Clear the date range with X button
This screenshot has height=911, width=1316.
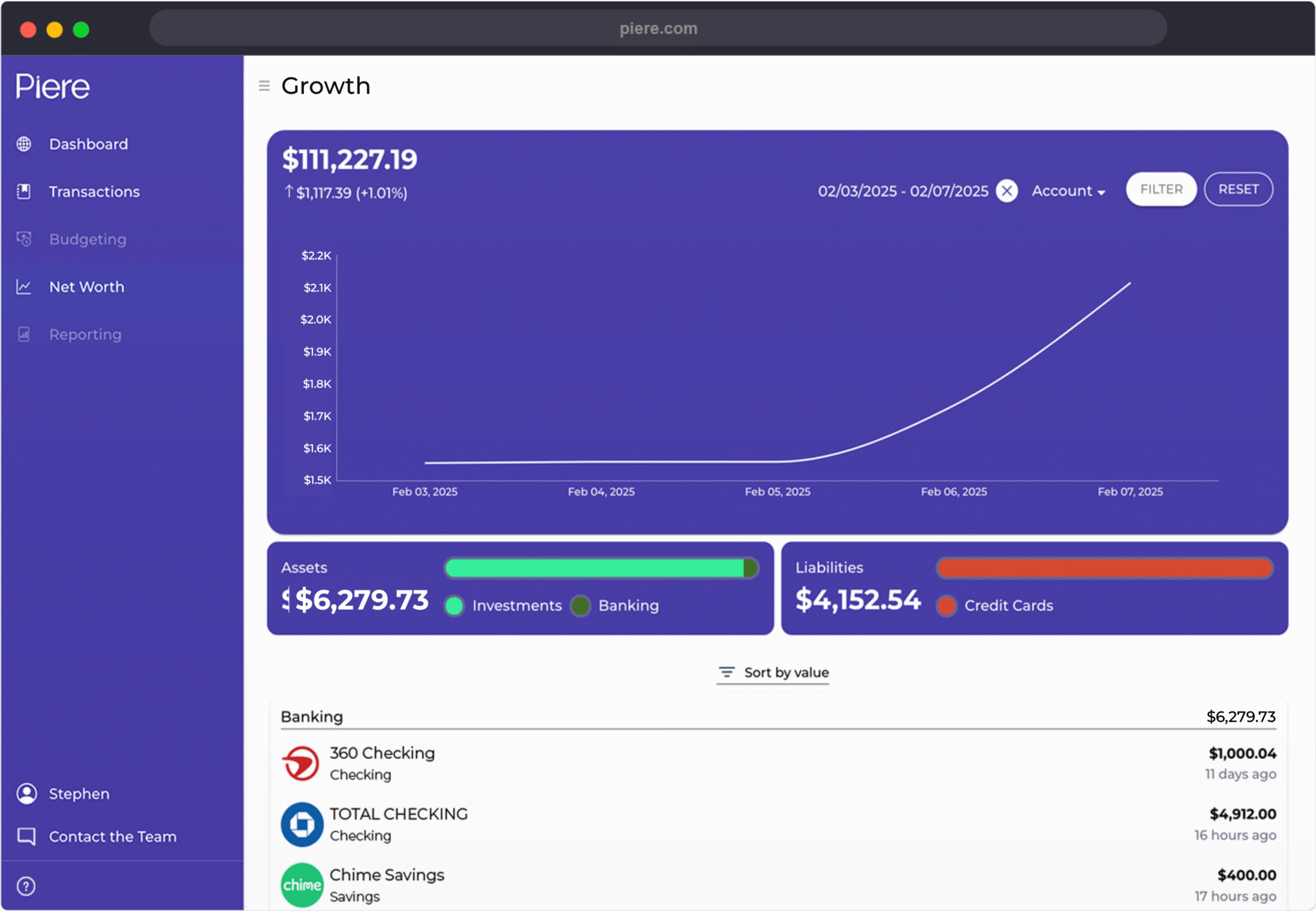1006,191
